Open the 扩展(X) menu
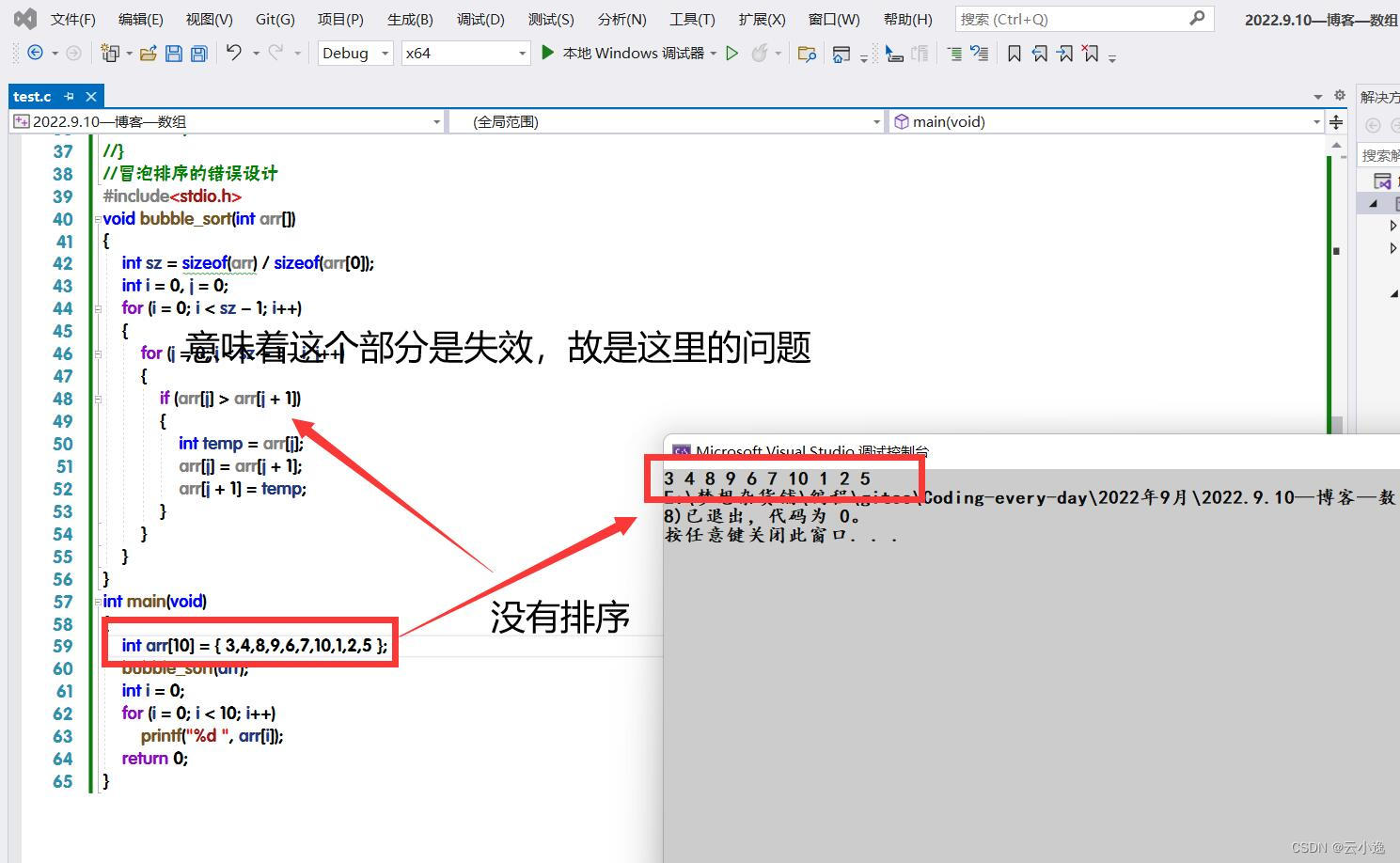Viewport: 1400px width, 863px height. pyautogui.click(x=762, y=19)
